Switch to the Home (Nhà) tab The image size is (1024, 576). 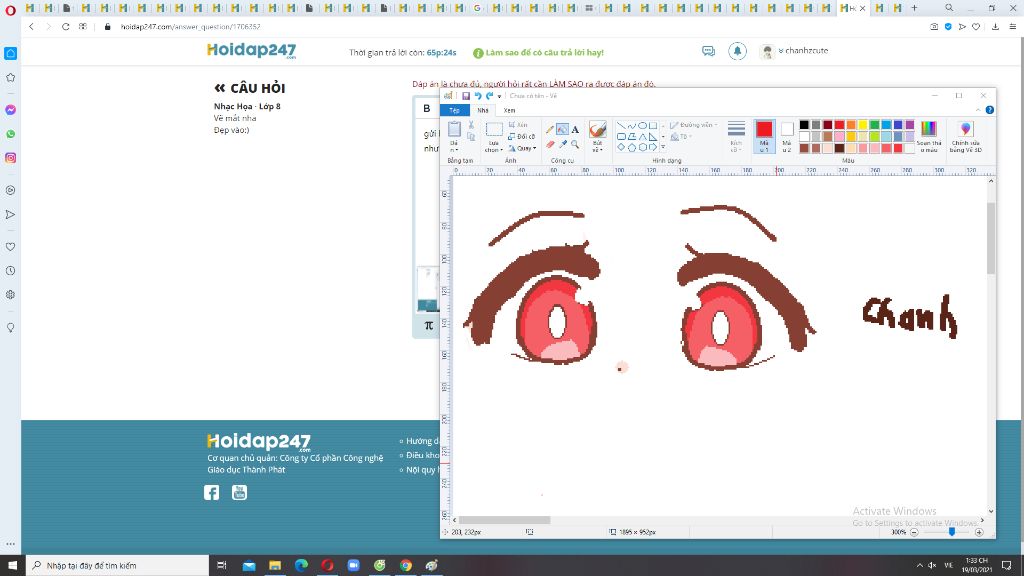483,110
